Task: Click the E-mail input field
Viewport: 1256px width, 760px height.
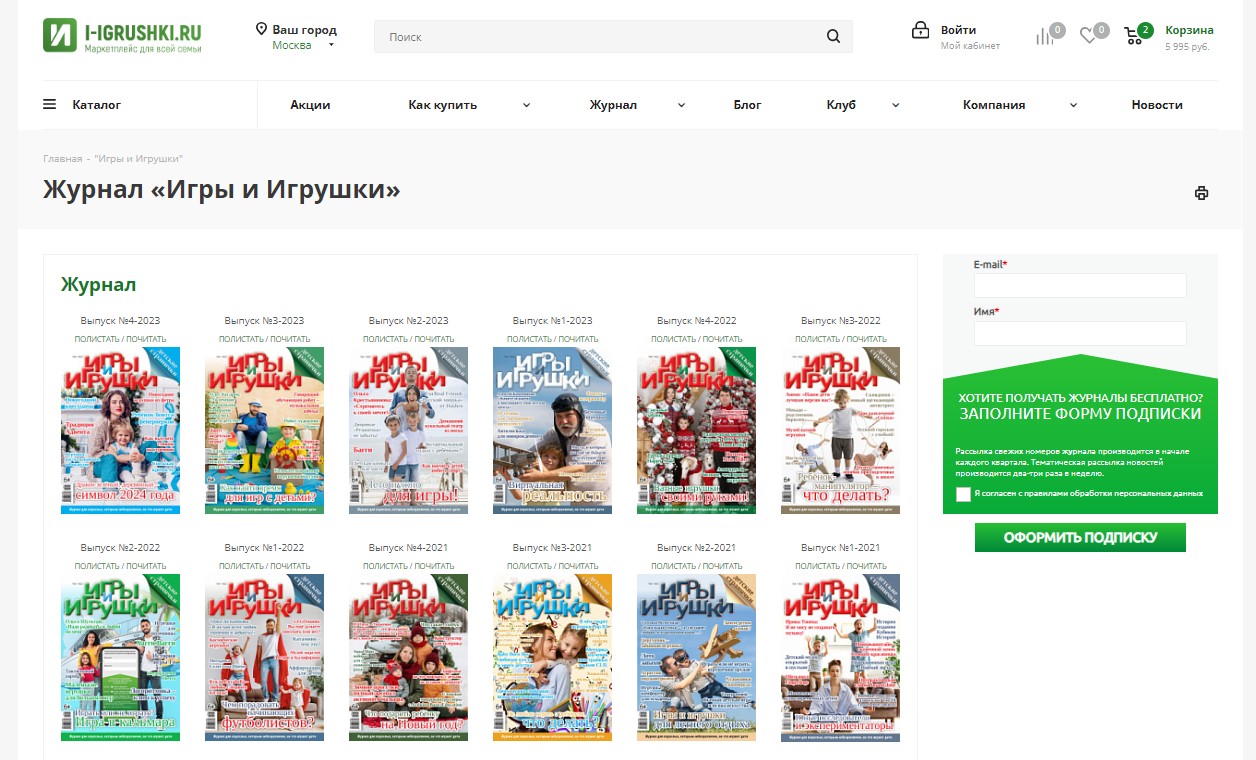Action: [1080, 285]
